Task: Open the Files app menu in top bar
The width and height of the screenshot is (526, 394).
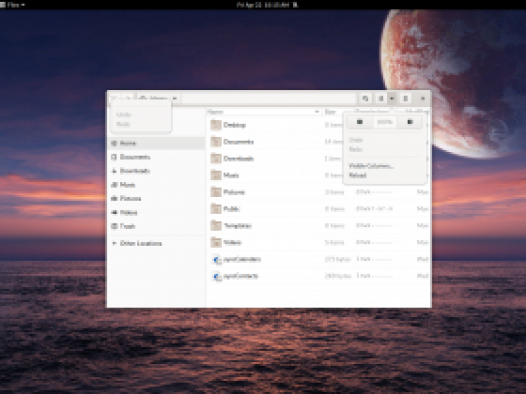Action: coord(13,5)
